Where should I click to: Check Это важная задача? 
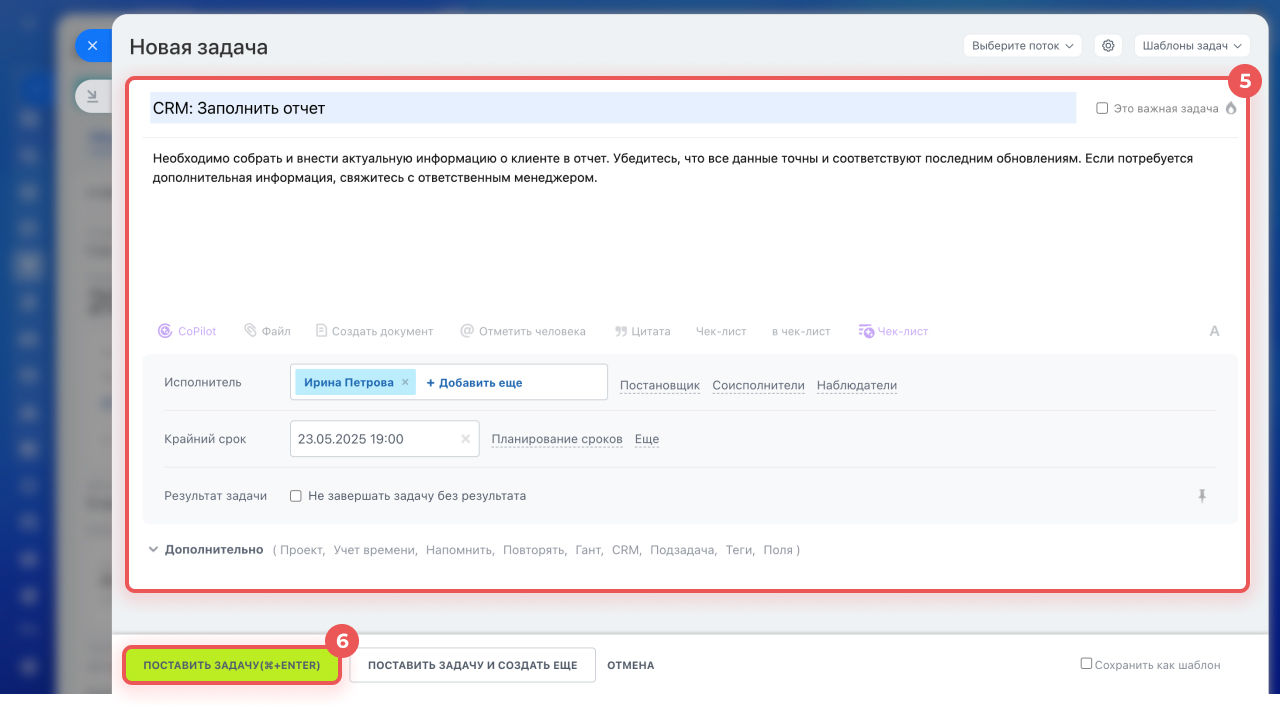[1102, 108]
